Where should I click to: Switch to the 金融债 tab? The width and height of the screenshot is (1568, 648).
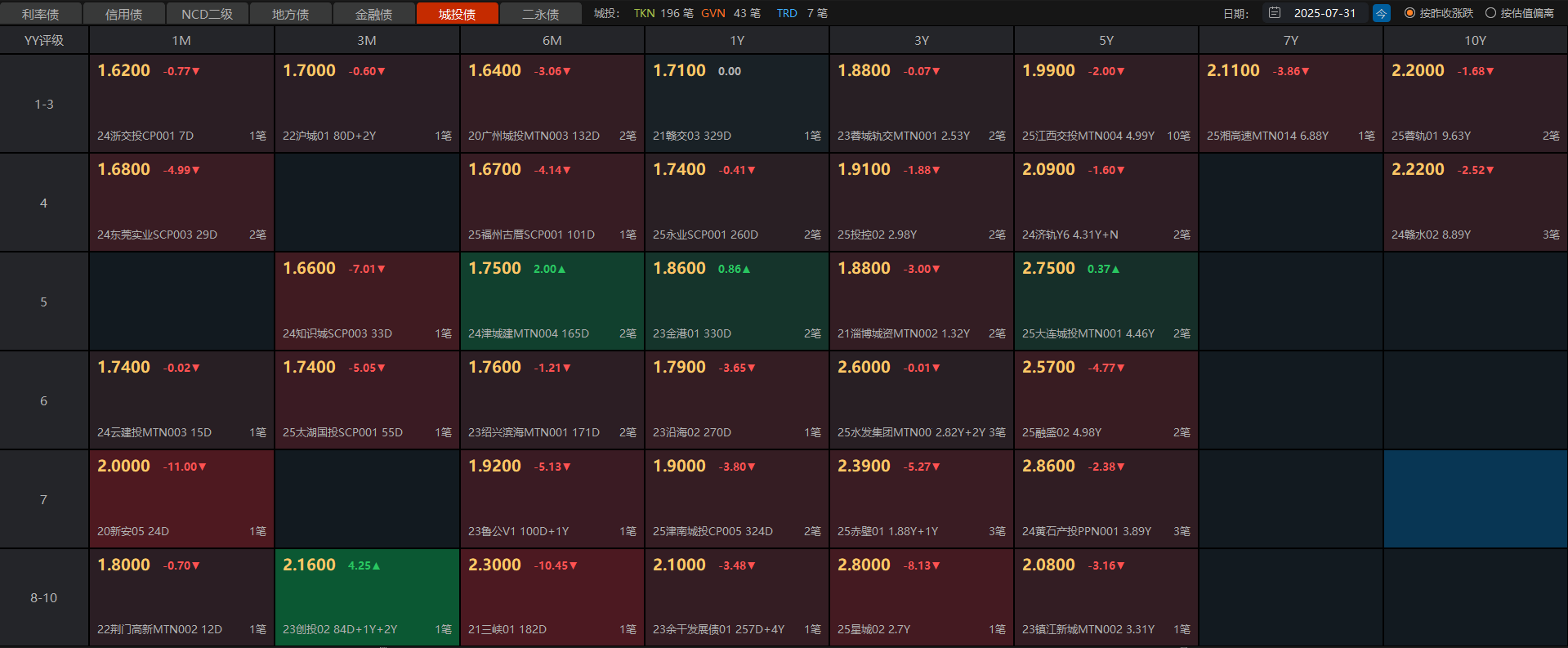pos(374,14)
